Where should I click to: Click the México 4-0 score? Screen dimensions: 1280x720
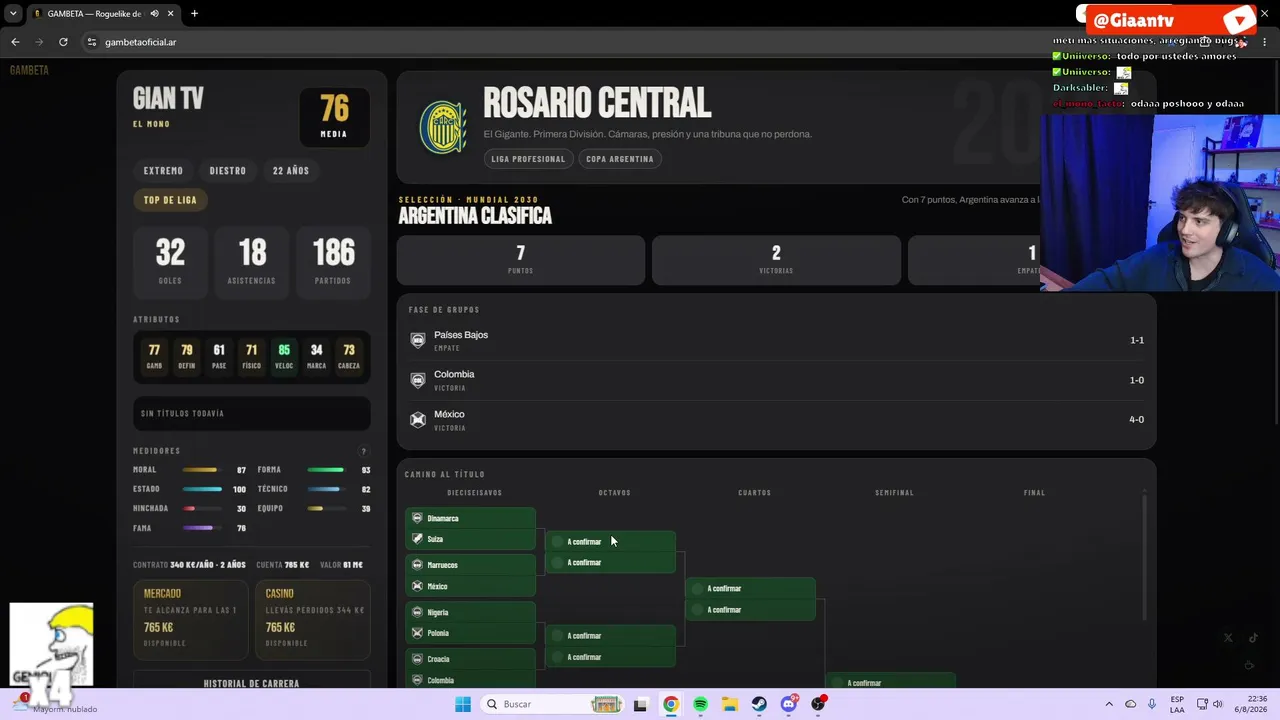pyautogui.click(x=1136, y=420)
